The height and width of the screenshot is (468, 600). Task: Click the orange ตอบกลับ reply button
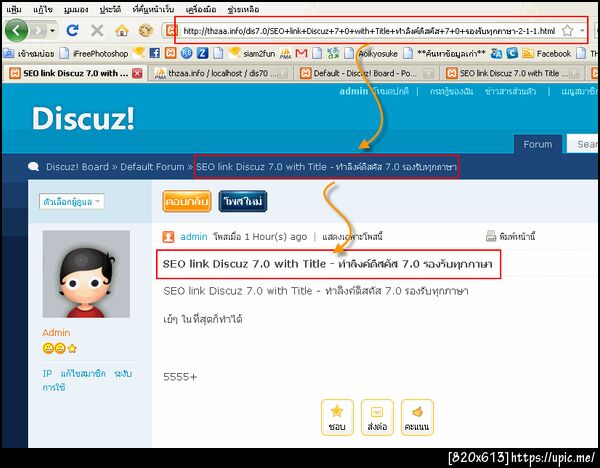(187, 201)
